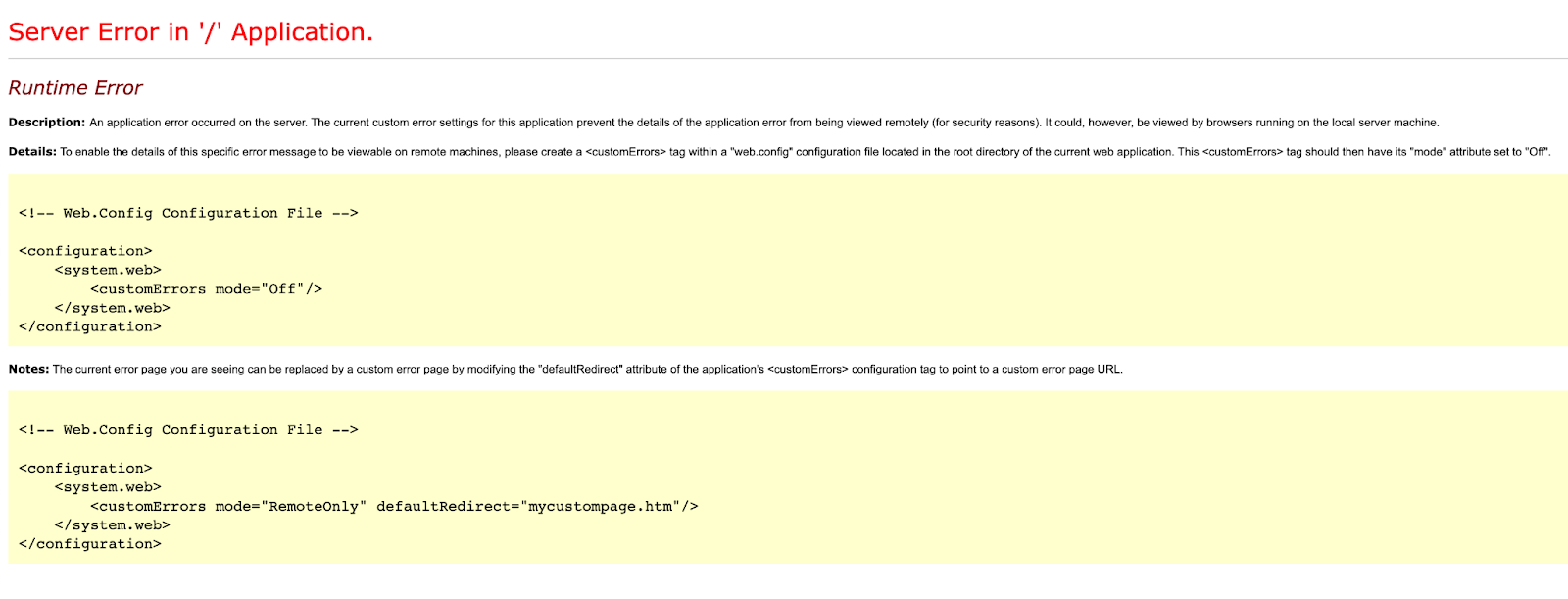Click the horizontal rule below the error title
The width and height of the screenshot is (1568, 599).
click(788, 59)
